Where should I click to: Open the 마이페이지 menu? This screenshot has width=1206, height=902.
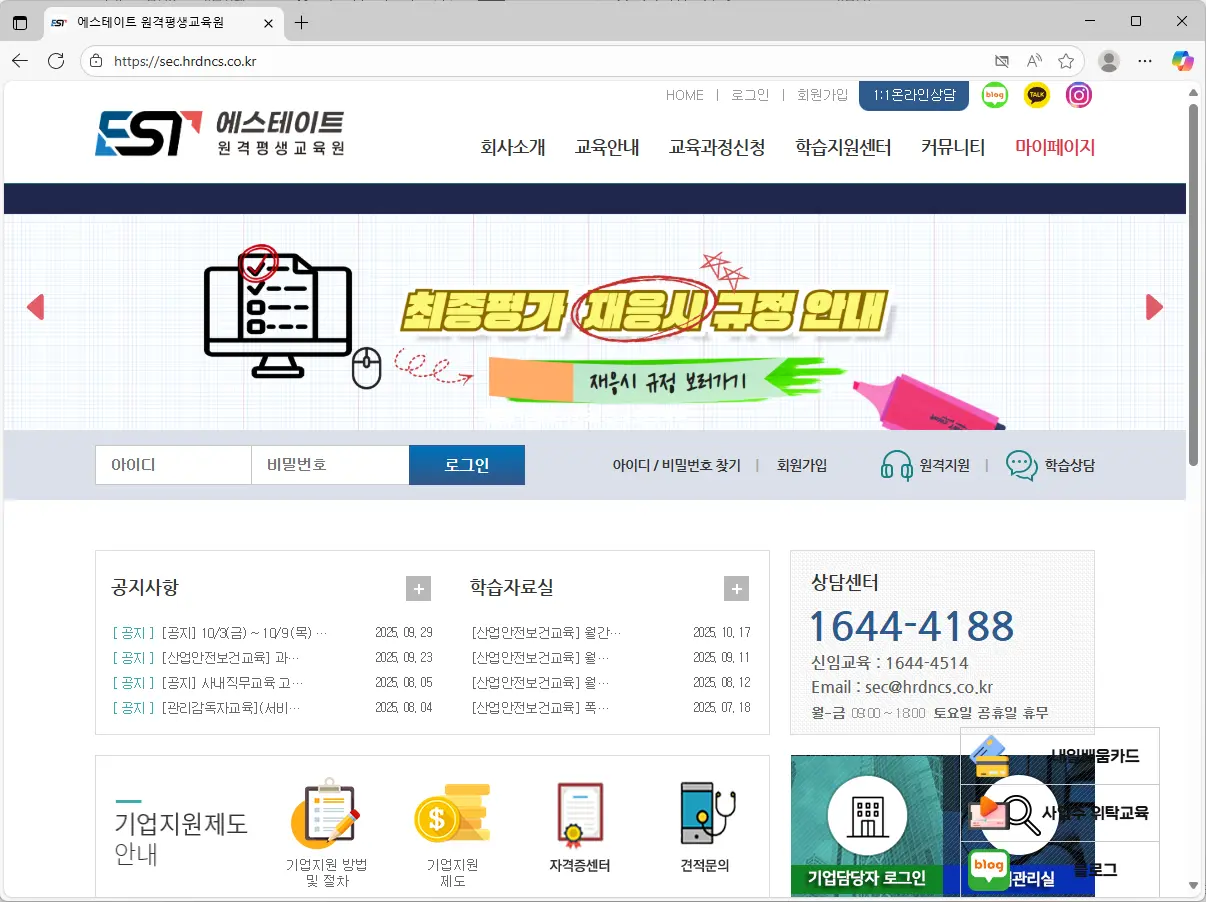(1056, 146)
